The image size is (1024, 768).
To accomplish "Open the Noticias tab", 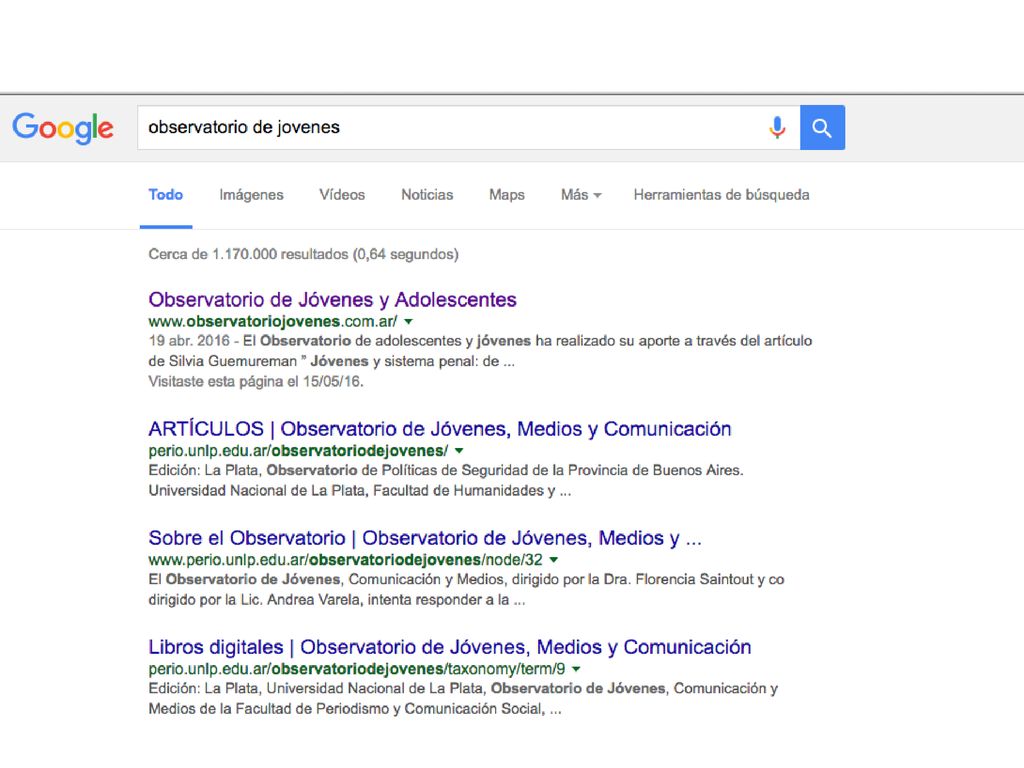I will click(x=427, y=195).
